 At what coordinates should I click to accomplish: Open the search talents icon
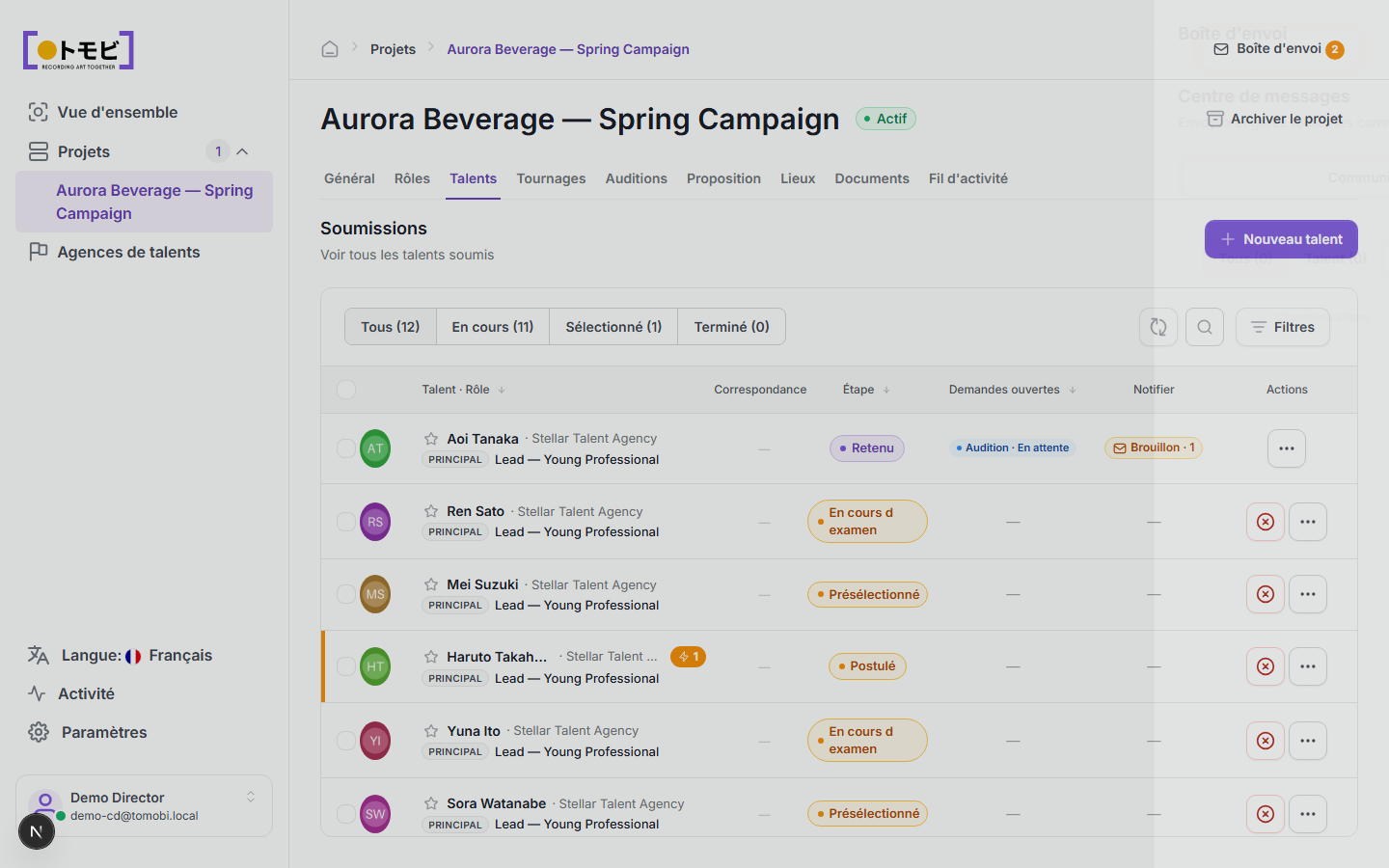coord(1205,327)
